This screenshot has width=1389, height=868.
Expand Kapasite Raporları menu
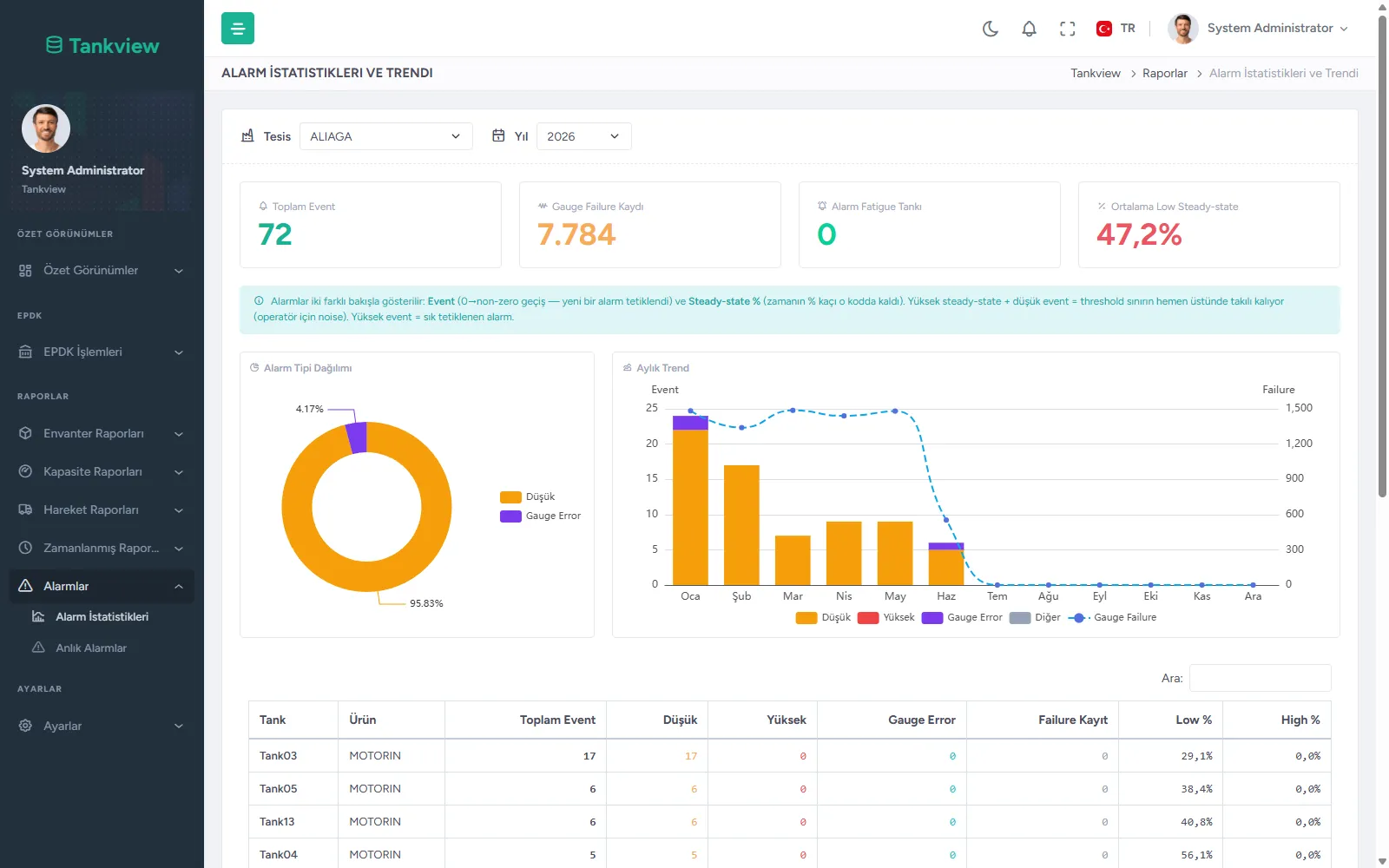click(102, 471)
